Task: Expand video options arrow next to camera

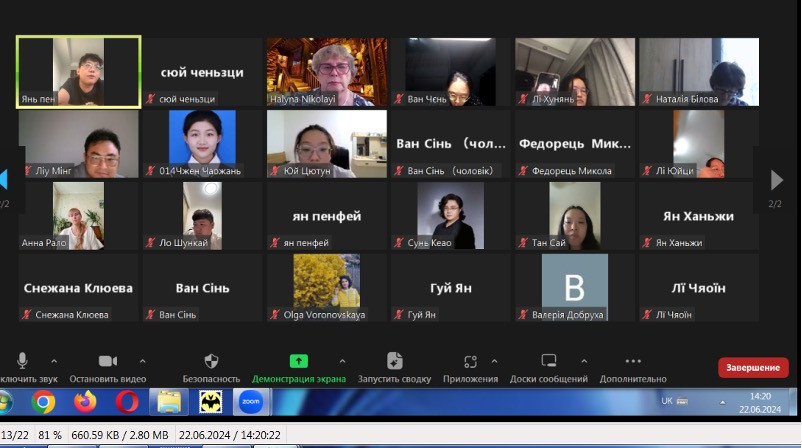Action: pyautogui.click(x=143, y=362)
